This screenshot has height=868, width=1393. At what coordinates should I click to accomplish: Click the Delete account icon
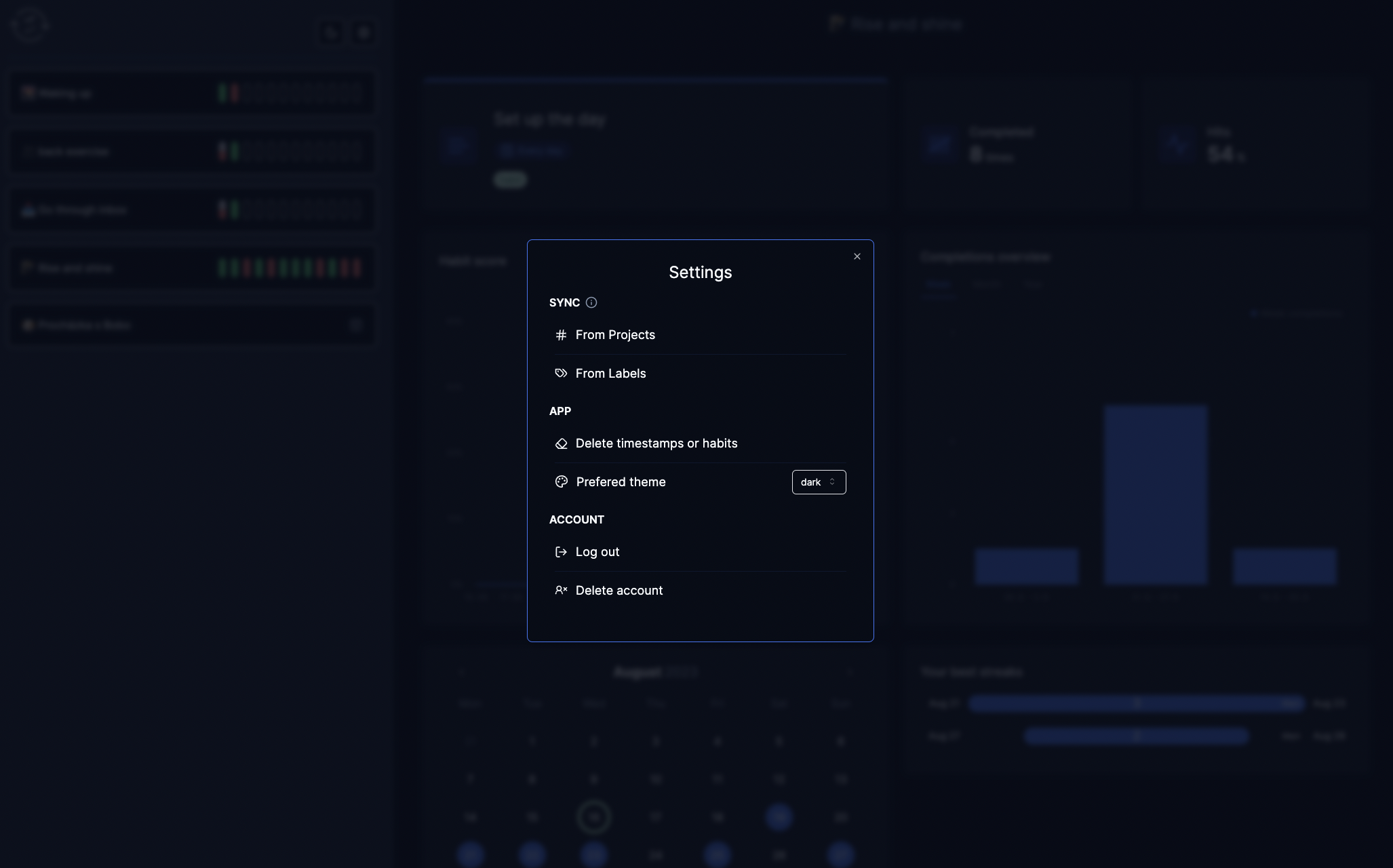point(560,590)
